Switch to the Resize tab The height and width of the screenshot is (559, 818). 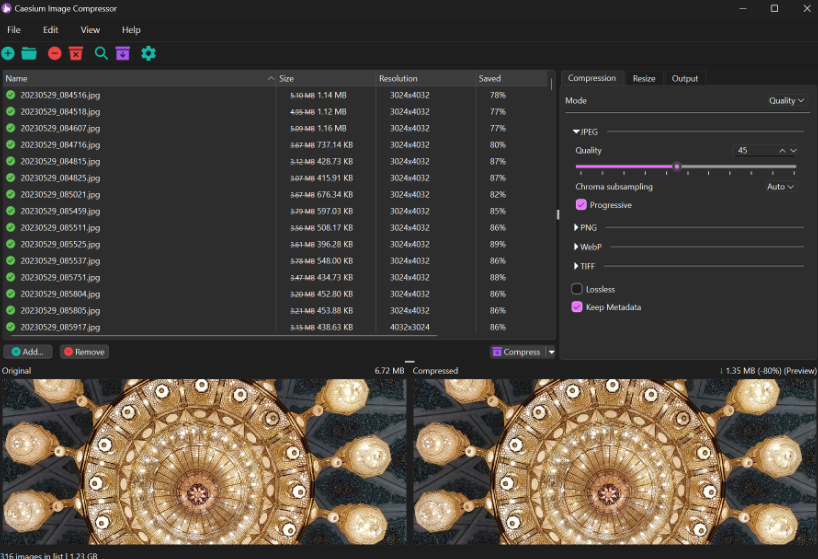pos(644,78)
